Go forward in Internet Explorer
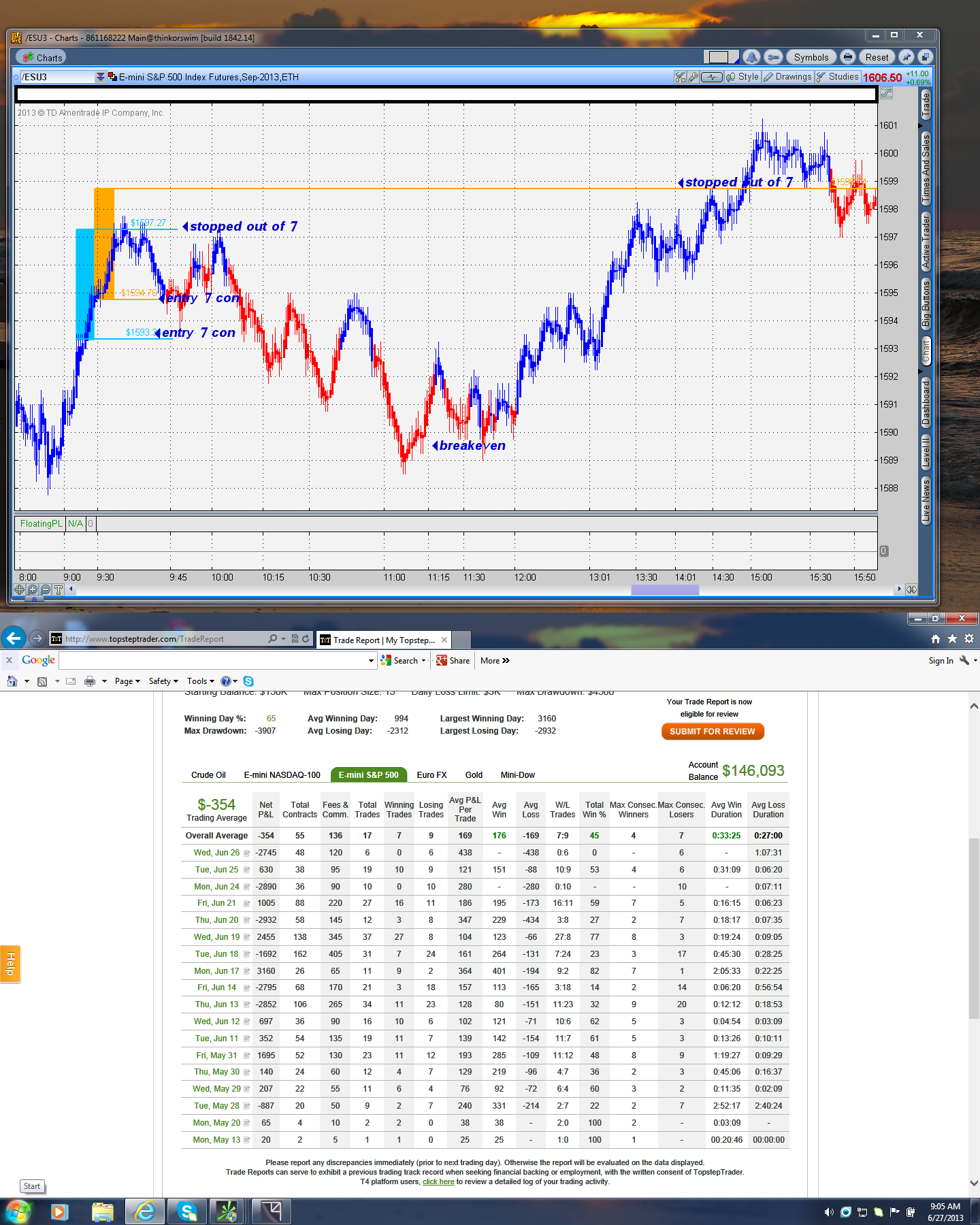This screenshot has height=1225, width=980. (37, 638)
